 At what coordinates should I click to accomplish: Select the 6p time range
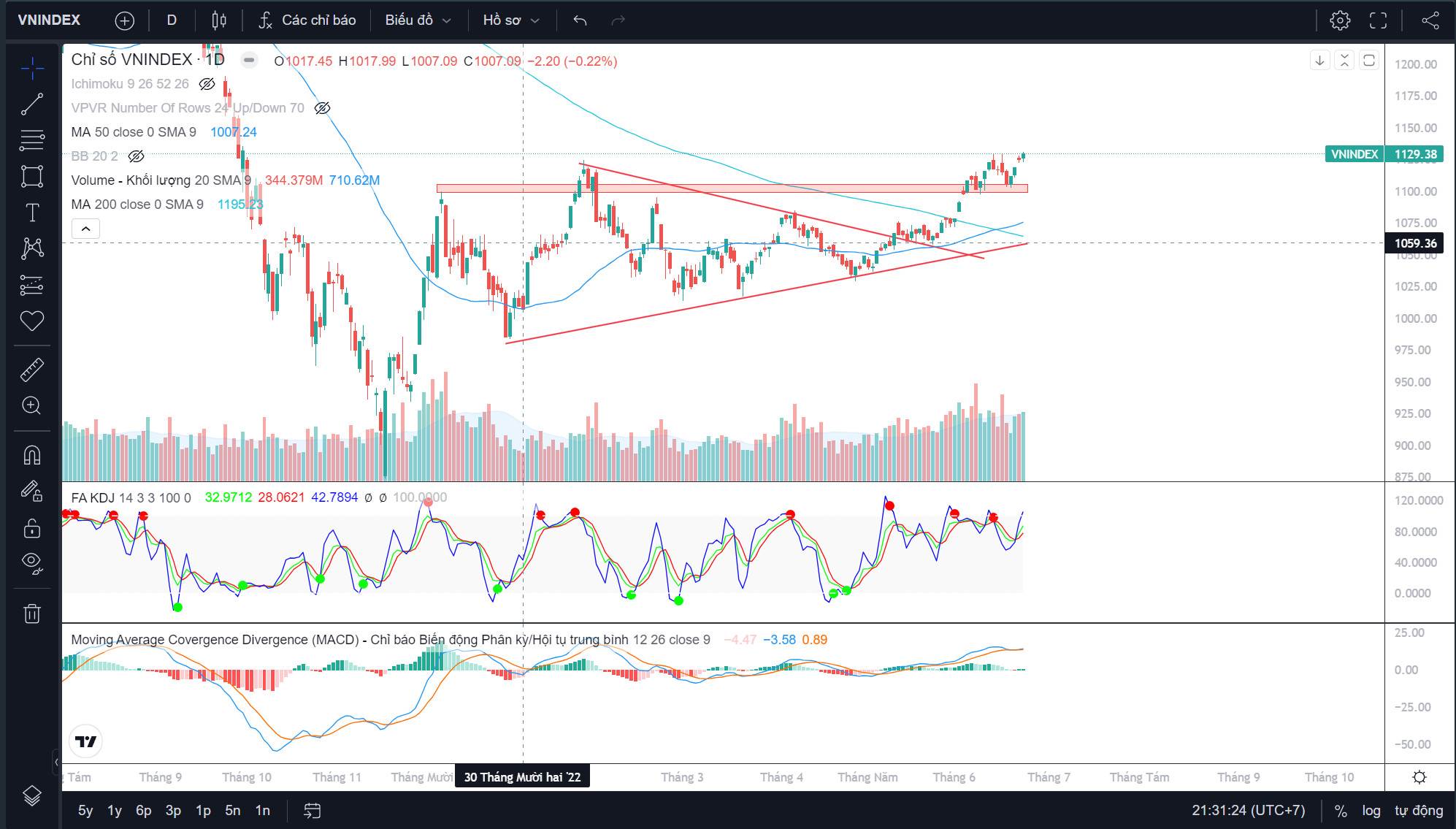click(144, 811)
